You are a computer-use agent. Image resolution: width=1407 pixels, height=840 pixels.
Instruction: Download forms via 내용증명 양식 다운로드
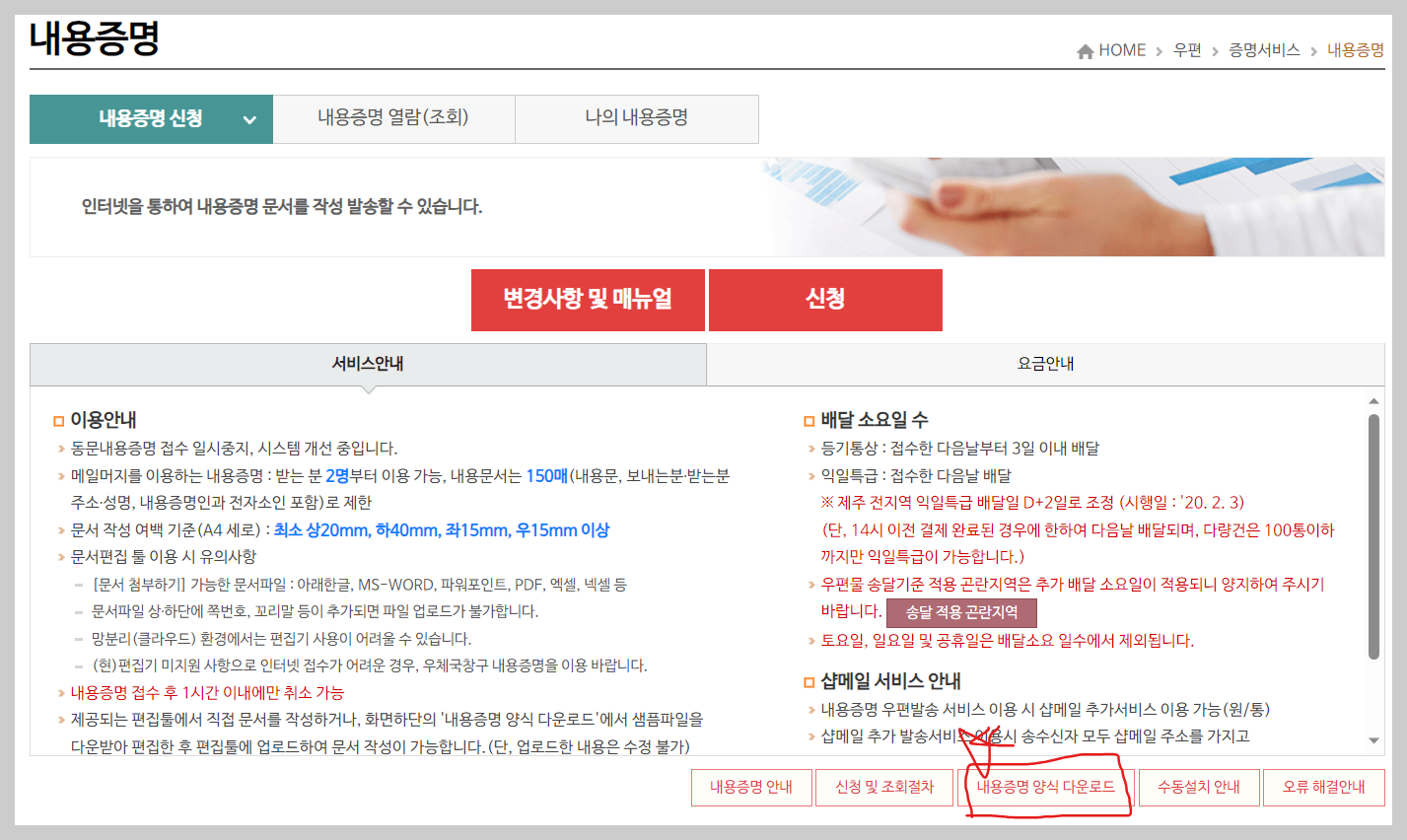(x=1045, y=787)
